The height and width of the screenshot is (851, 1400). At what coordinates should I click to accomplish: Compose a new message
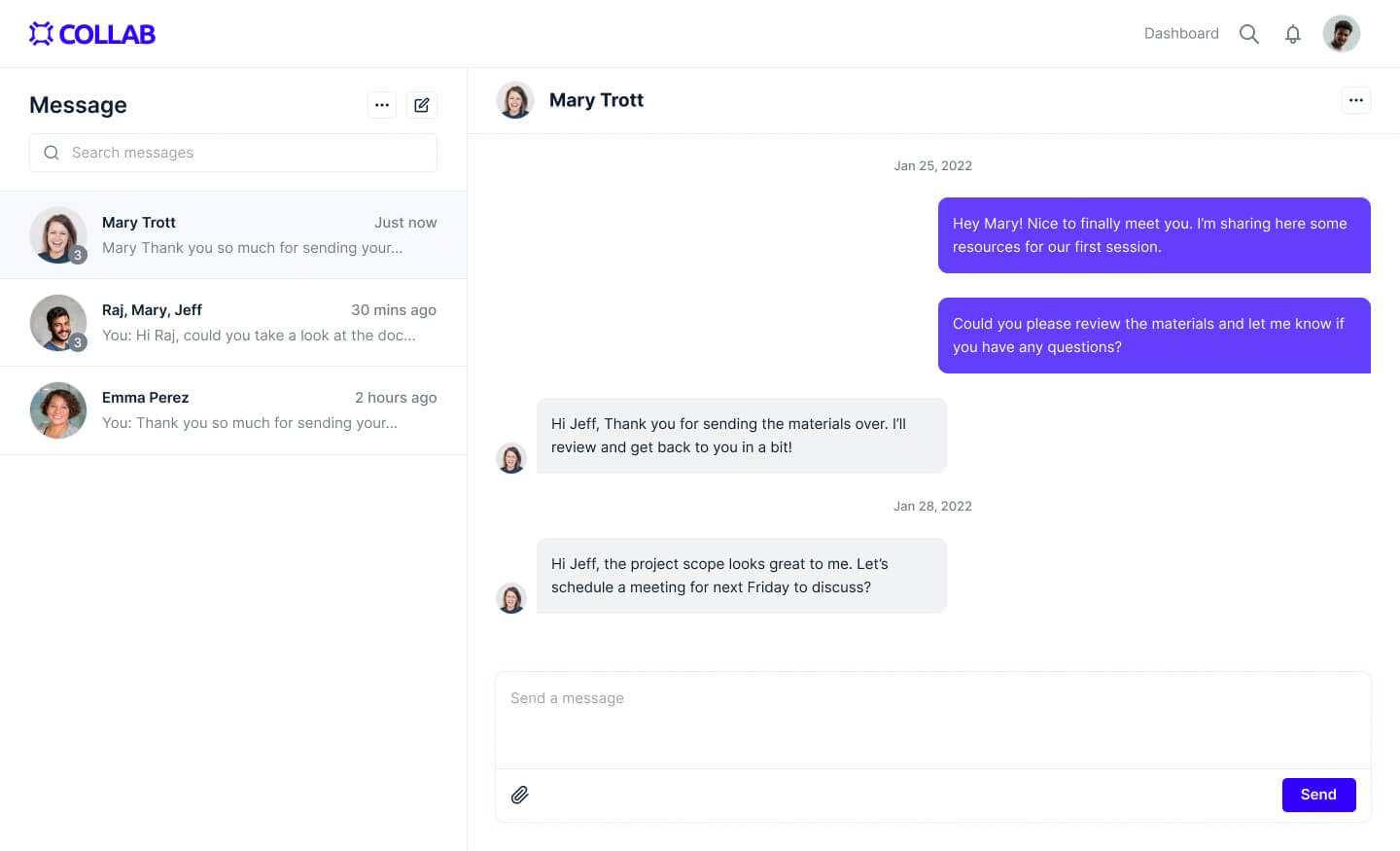(x=422, y=104)
